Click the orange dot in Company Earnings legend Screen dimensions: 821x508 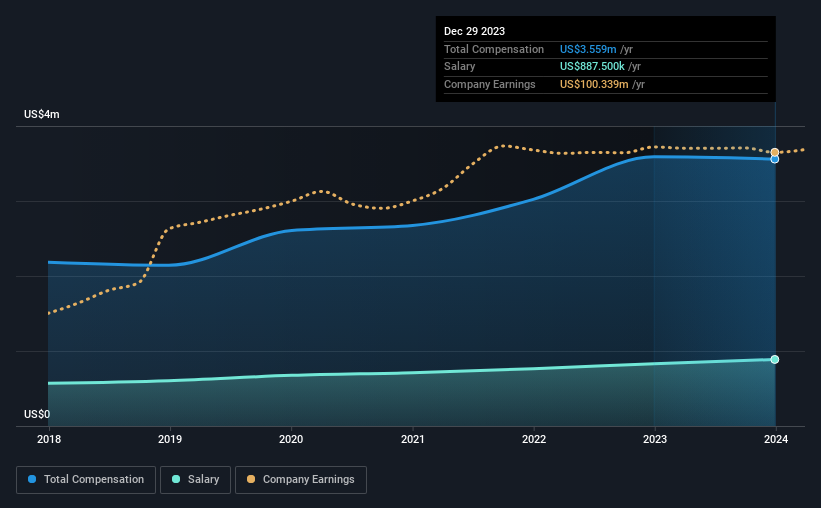tap(251, 479)
